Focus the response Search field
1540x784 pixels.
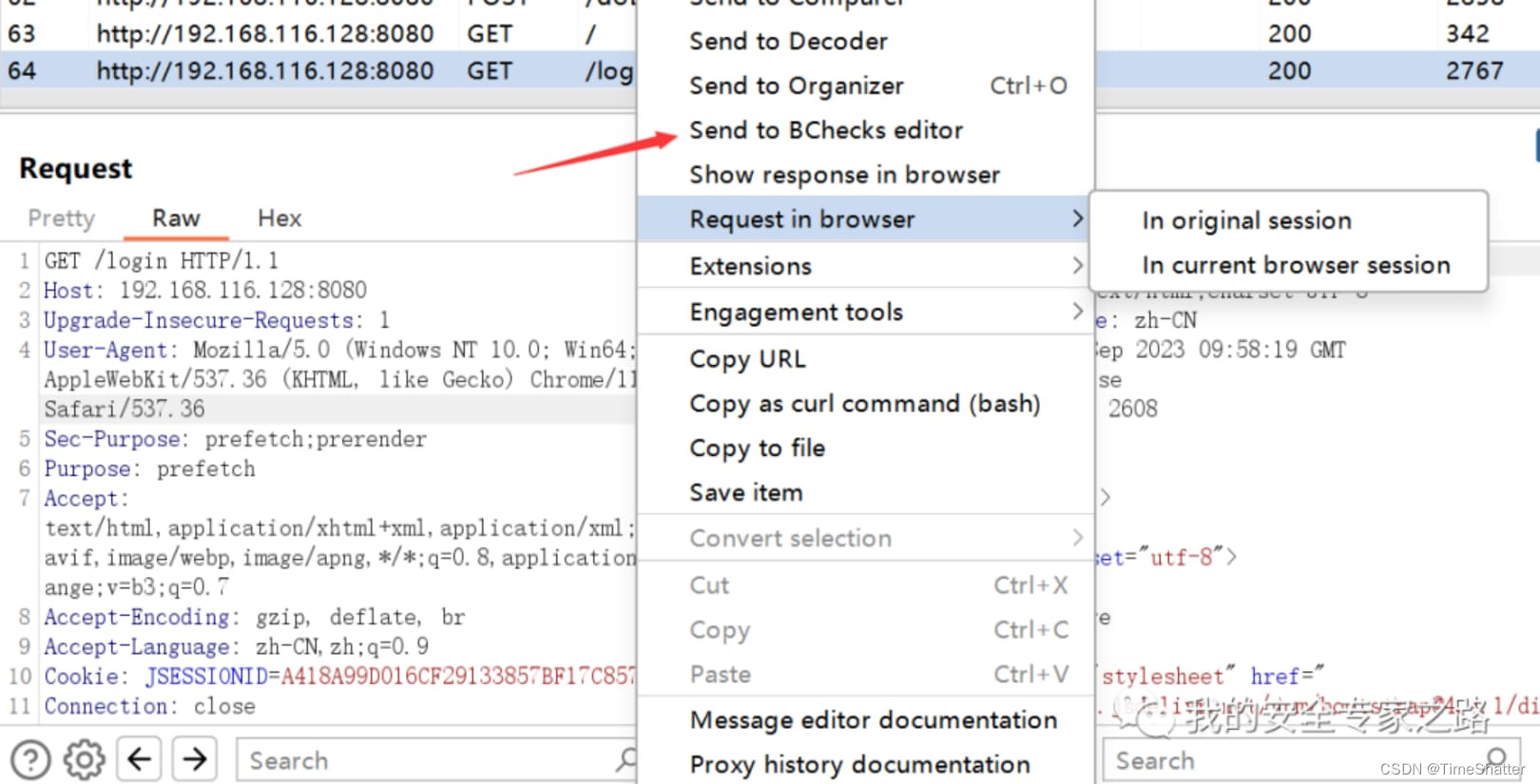point(1310,760)
